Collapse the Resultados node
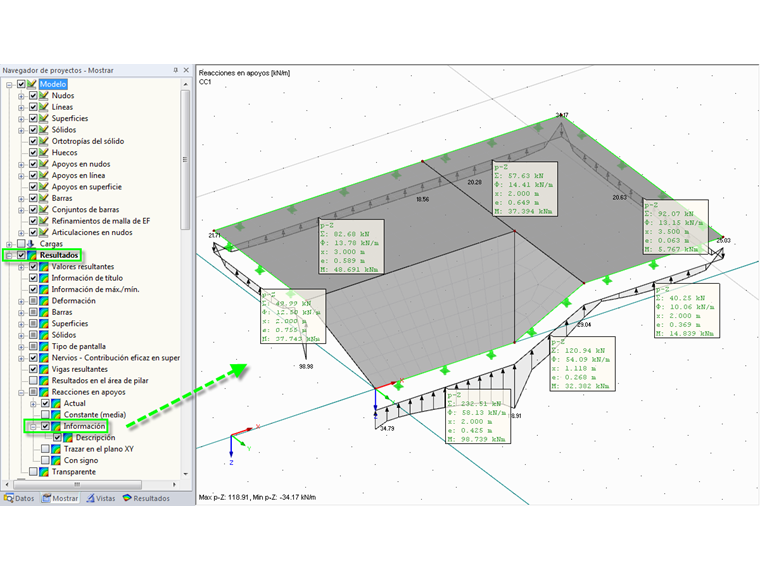Viewport: 760px width, 570px height. tap(9, 255)
